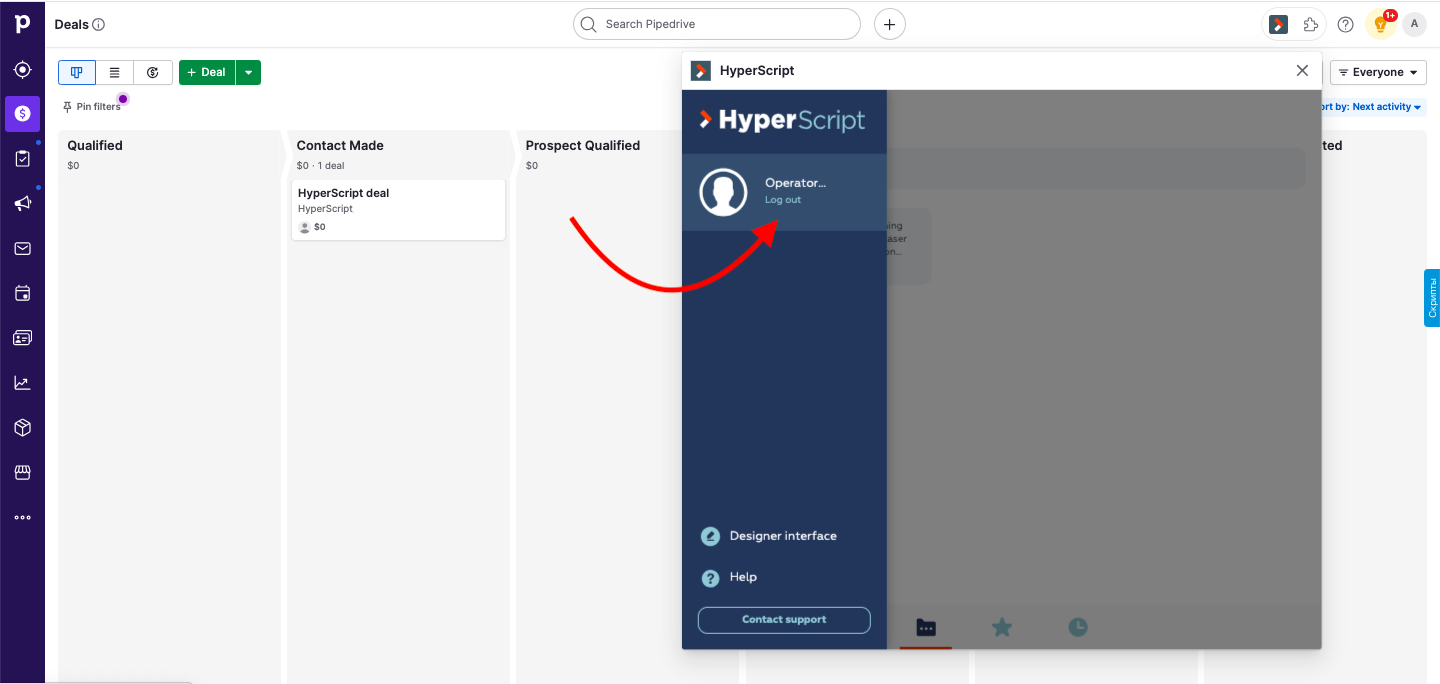Open the account avatar A menu
Viewport: 1440px width, 684px height.
pos(1414,24)
